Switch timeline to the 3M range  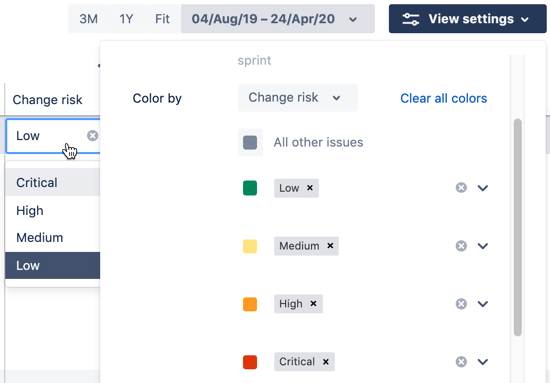point(88,19)
